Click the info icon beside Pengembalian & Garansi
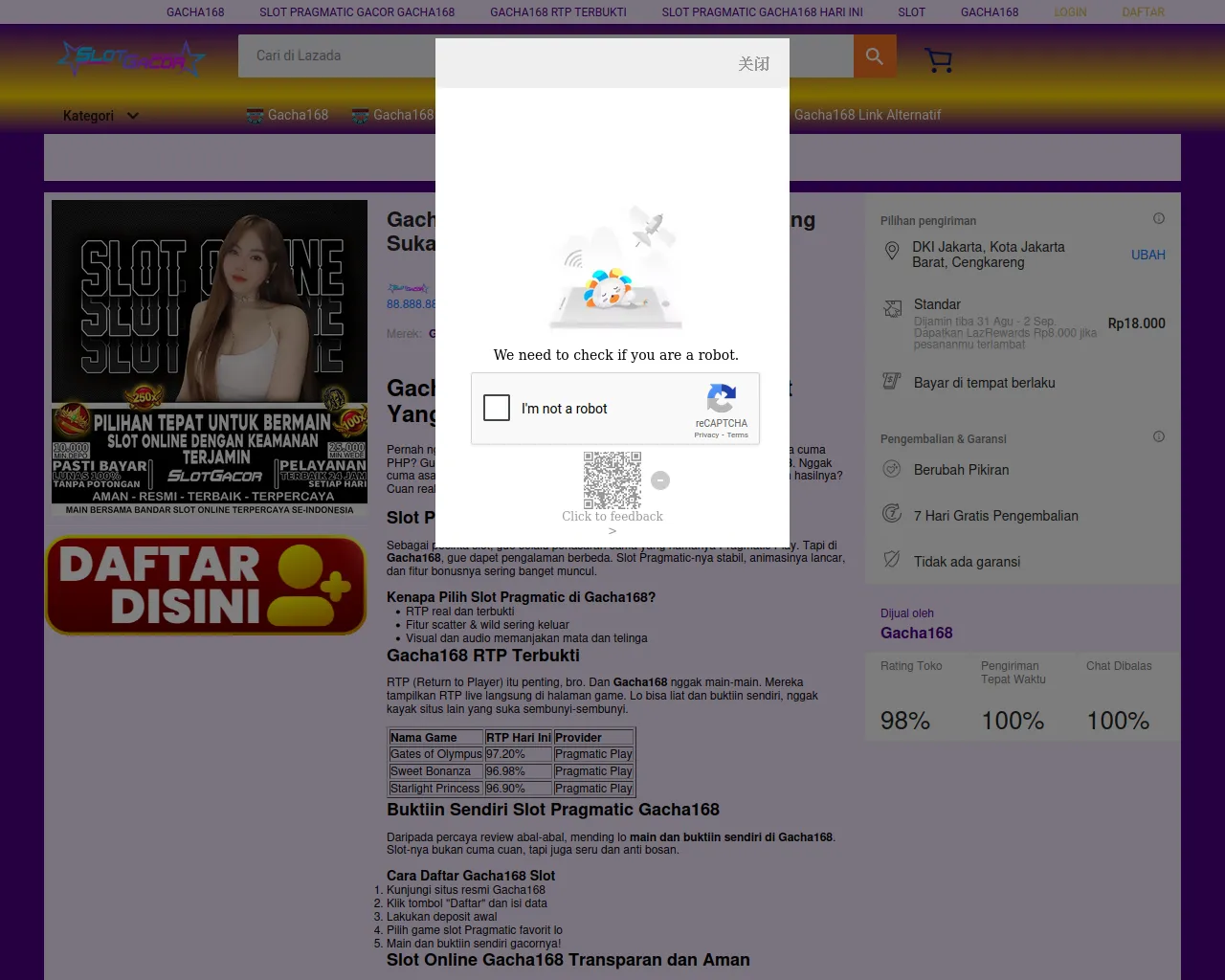 pyautogui.click(x=1159, y=436)
